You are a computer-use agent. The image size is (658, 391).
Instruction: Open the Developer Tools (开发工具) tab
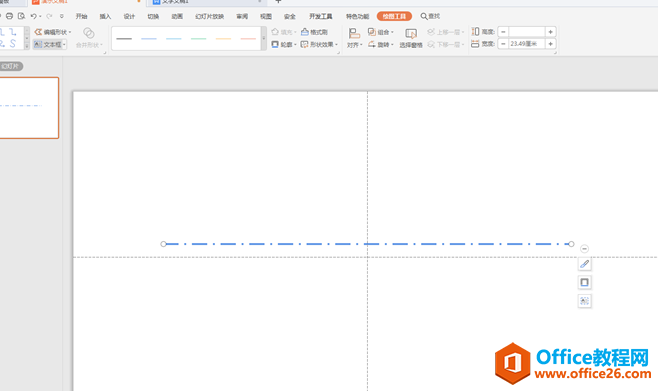321,16
